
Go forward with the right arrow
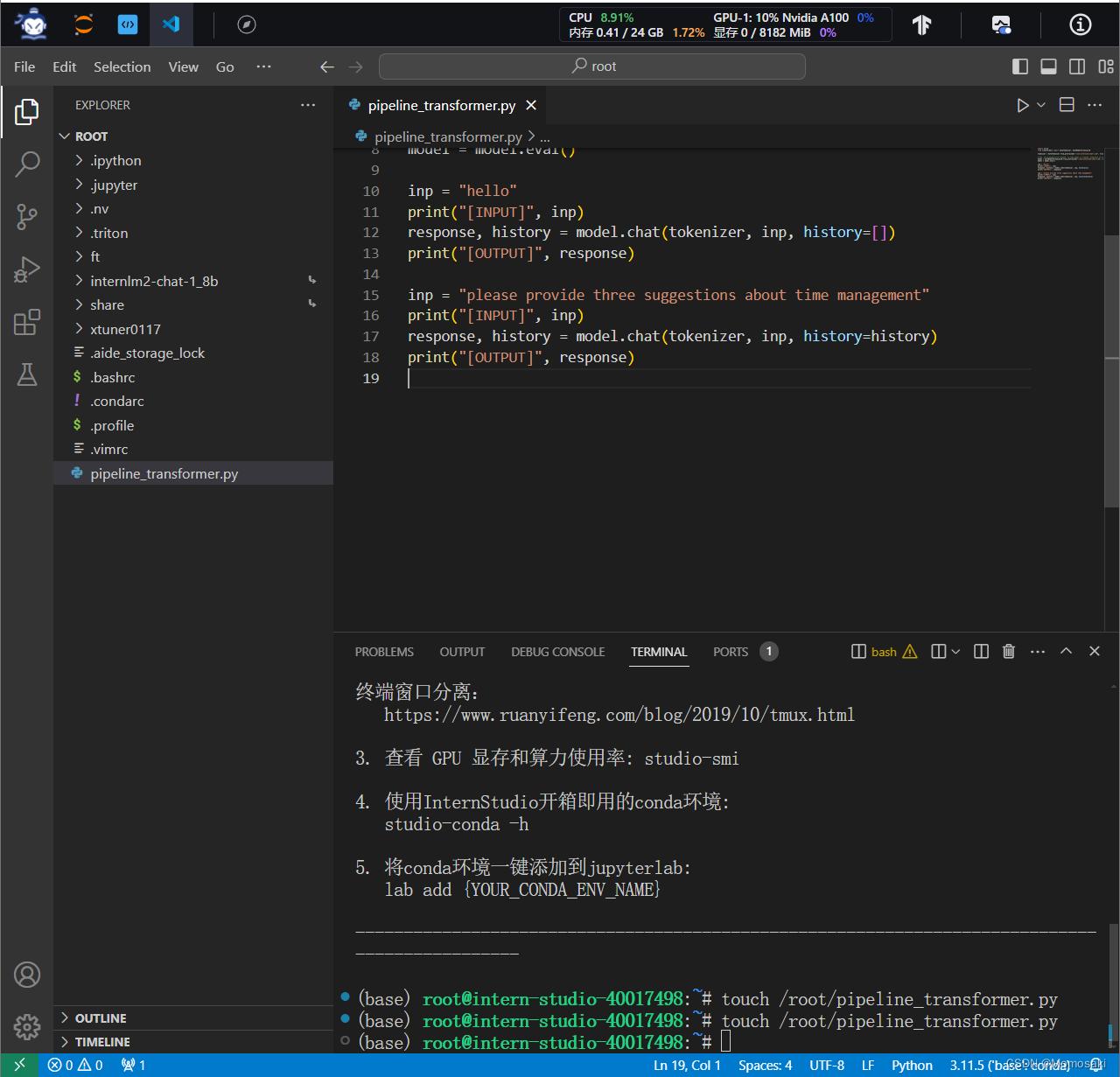pos(355,66)
